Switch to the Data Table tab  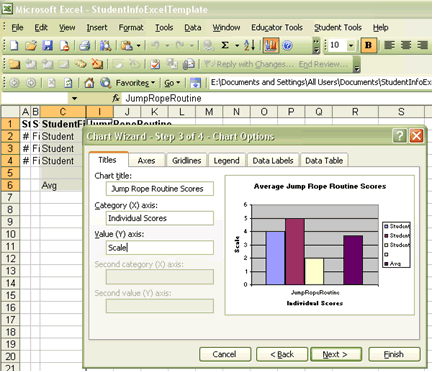[x=324, y=161]
